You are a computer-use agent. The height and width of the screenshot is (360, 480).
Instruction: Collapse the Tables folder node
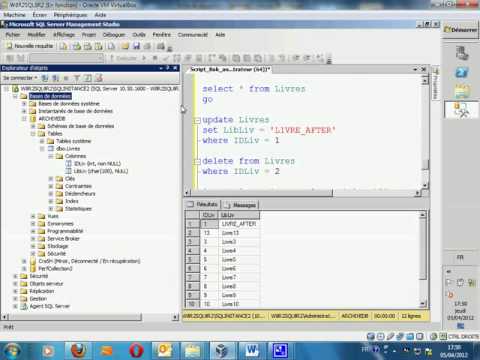click(33, 134)
